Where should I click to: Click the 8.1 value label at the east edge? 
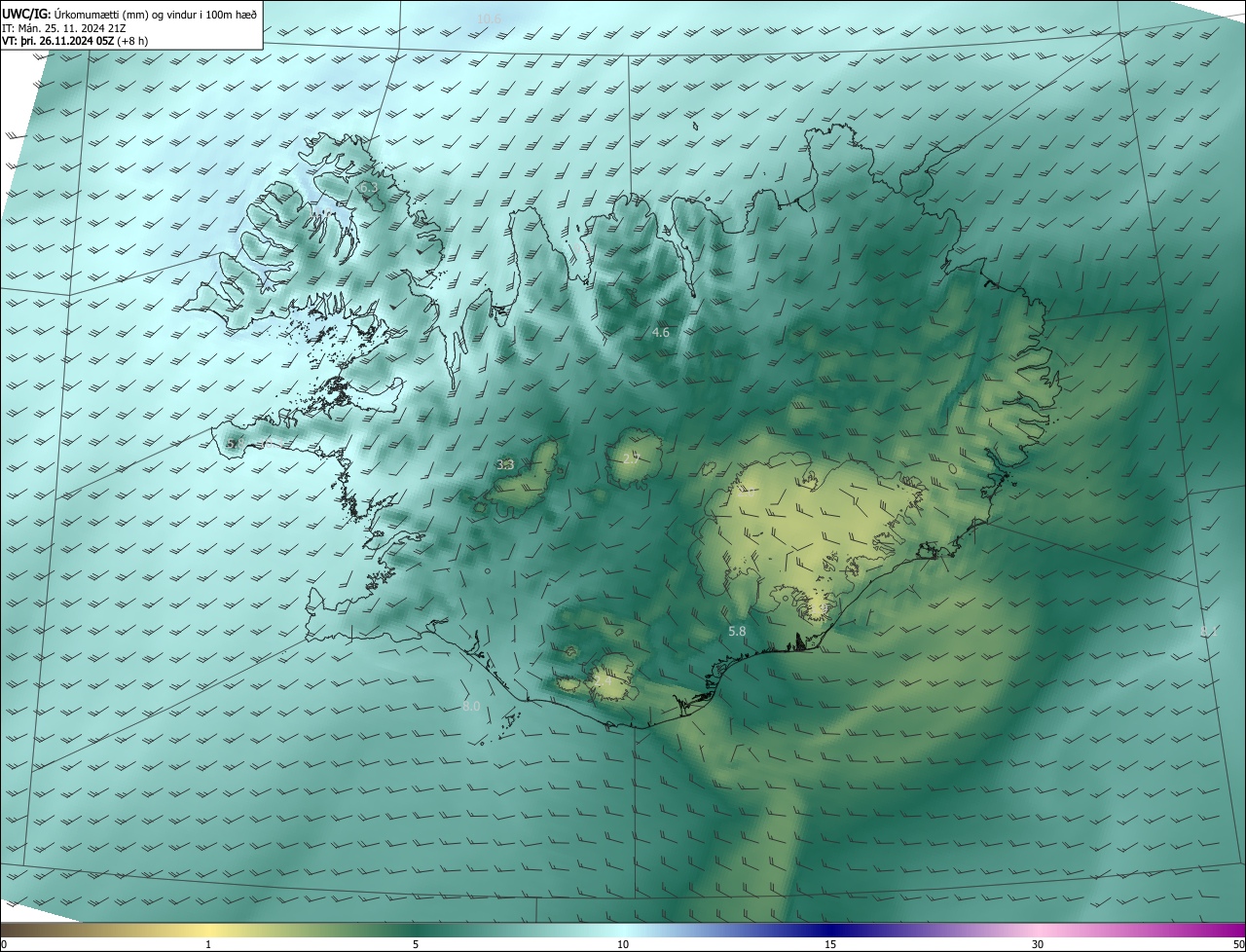1209,632
